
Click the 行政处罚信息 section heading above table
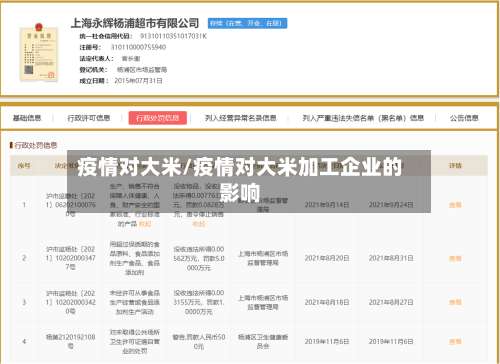pyautogui.click(x=36, y=145)
